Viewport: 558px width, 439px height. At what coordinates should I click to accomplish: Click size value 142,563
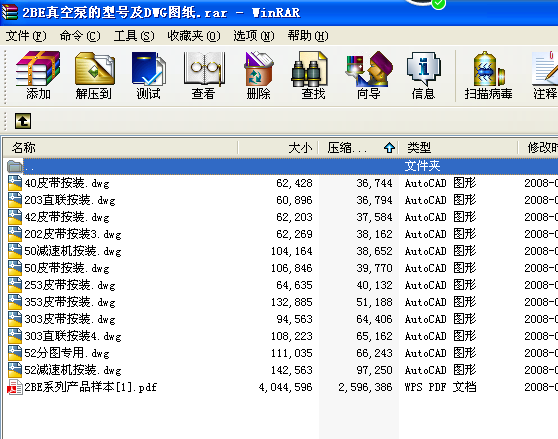point(291,370)
